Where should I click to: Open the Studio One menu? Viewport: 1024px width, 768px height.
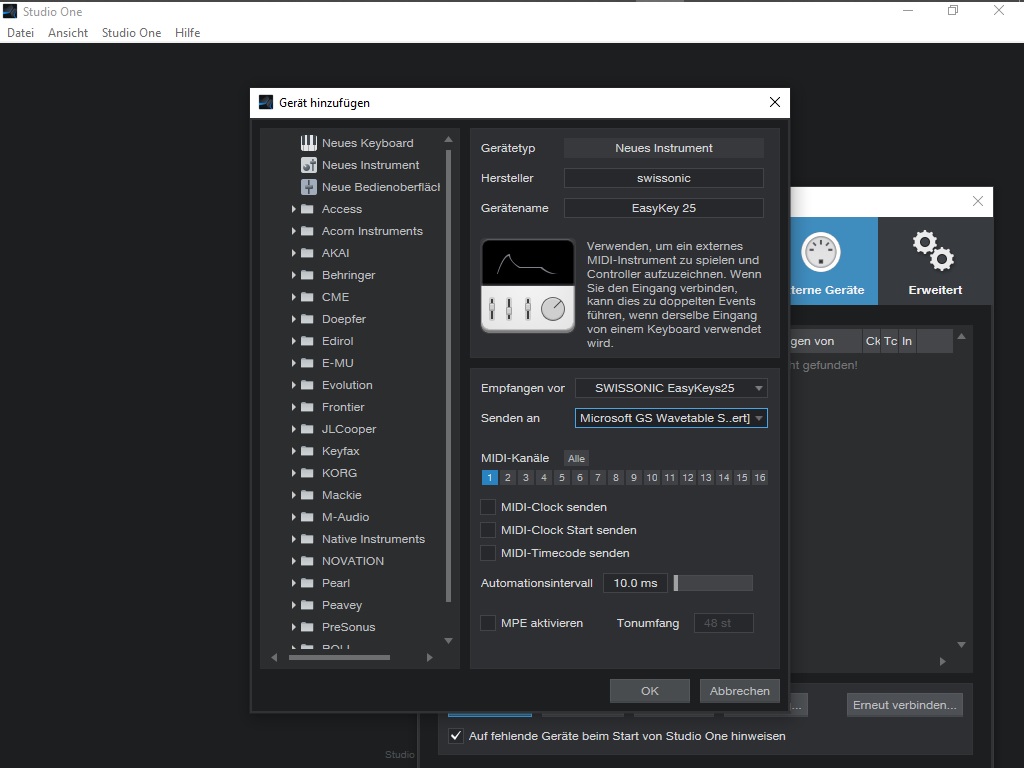131,33
